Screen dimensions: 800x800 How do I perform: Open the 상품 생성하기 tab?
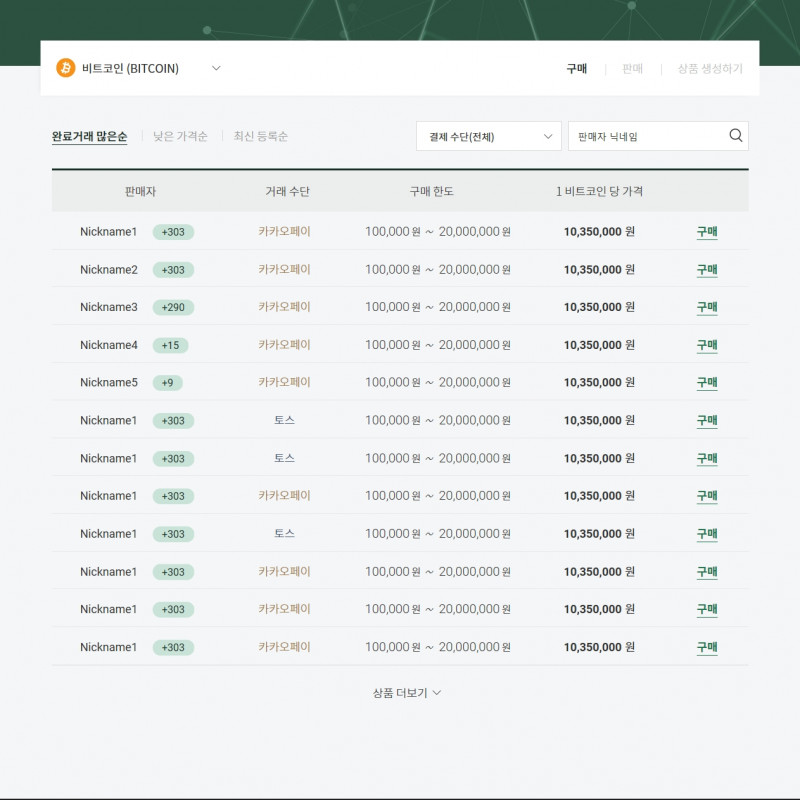tap(710, 69)
